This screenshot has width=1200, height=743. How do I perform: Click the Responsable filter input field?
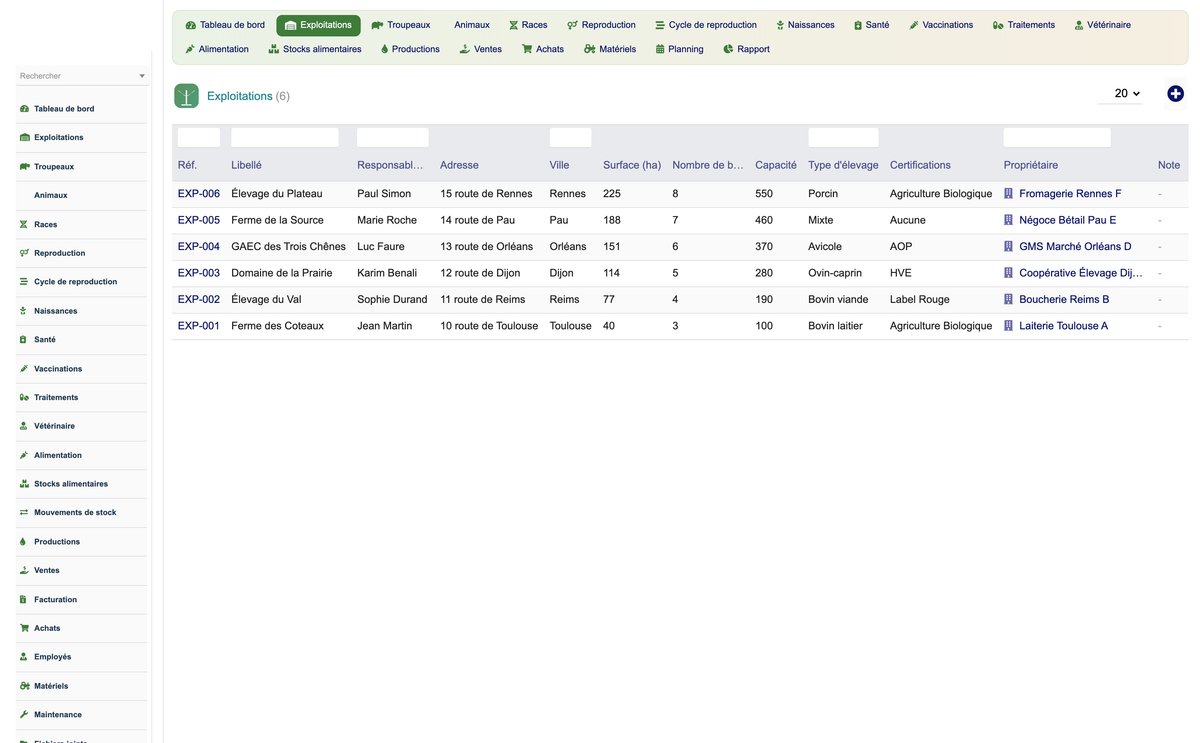pyautogui.click(x=393, y=137)
